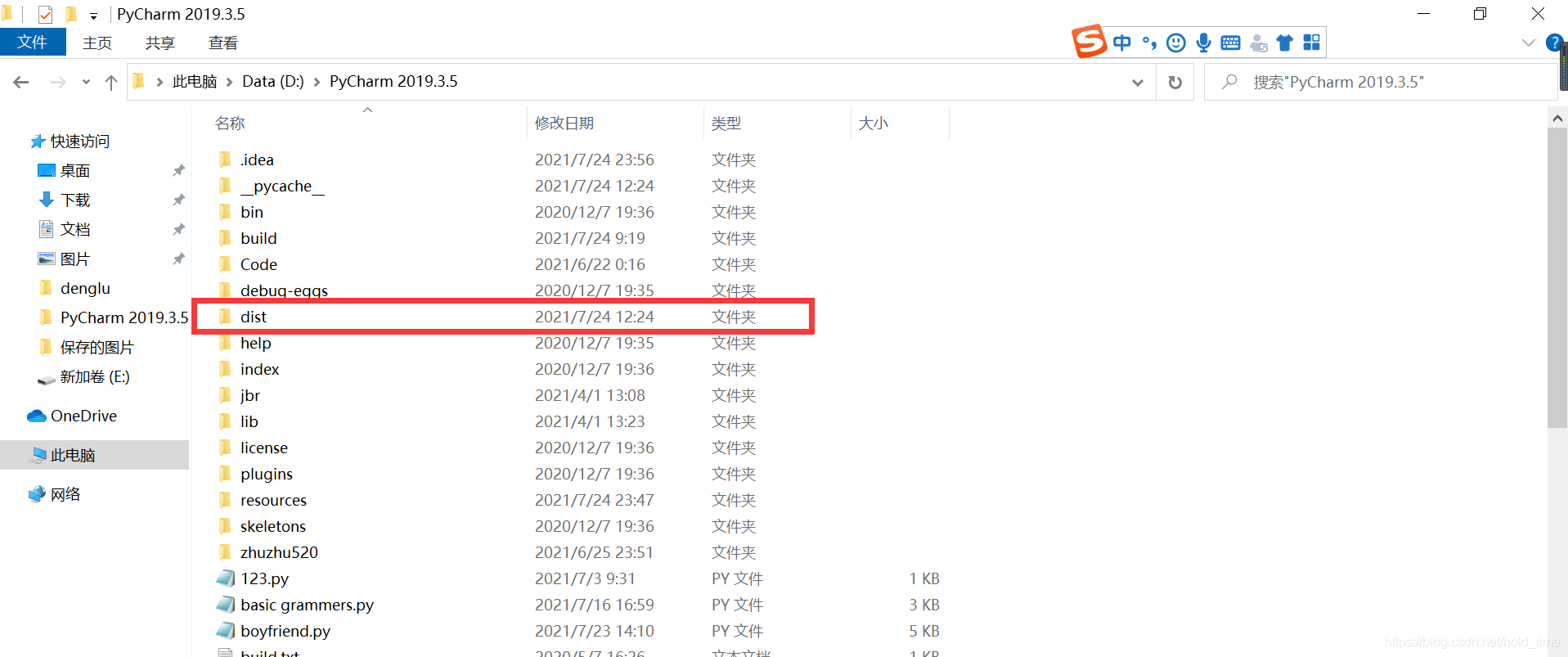Select the boyfriend.py file
The width and height of the screenshot is (1568, 657).
tap(285, 631)
